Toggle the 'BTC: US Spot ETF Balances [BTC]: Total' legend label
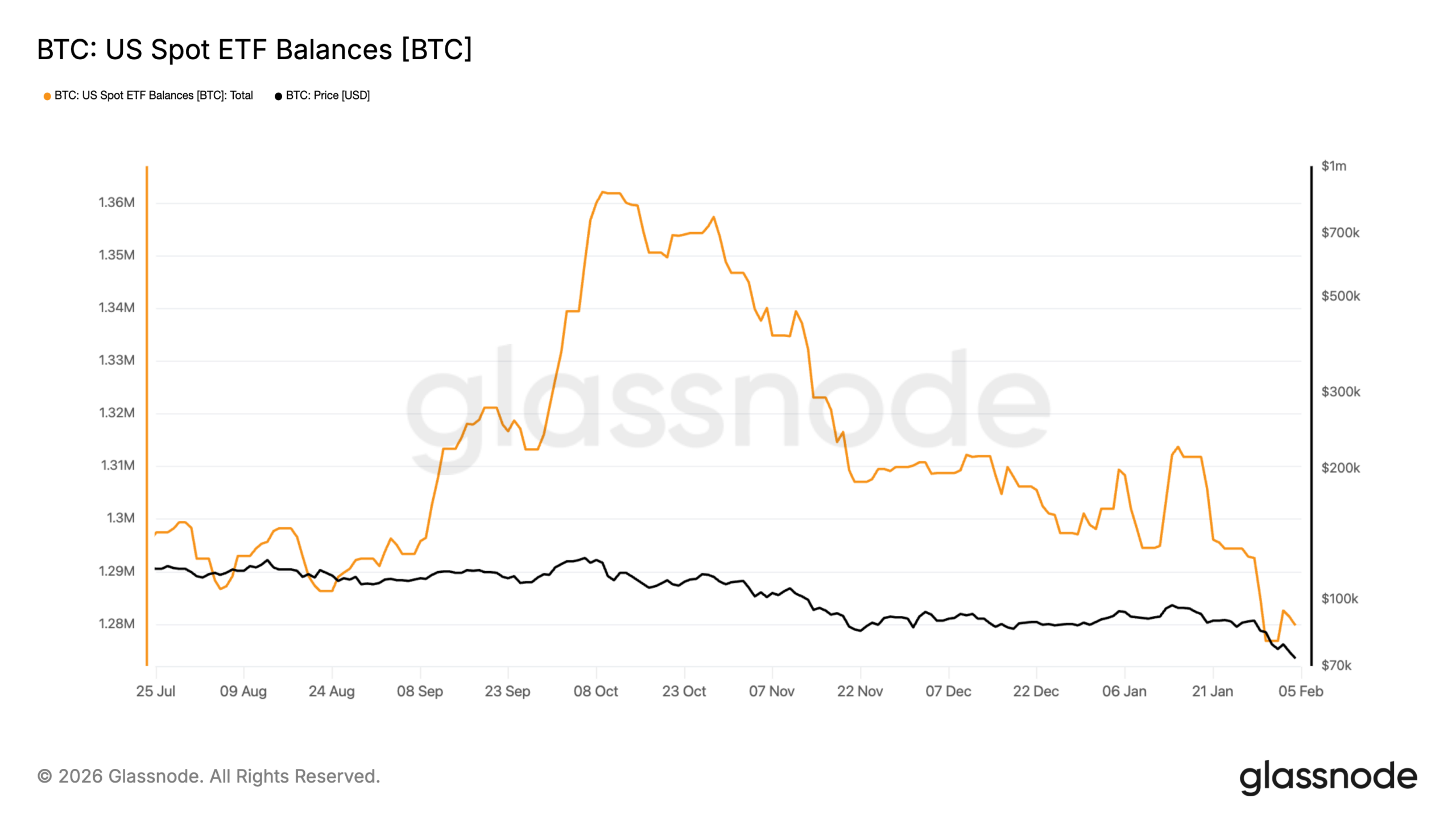 coord(154,96)
